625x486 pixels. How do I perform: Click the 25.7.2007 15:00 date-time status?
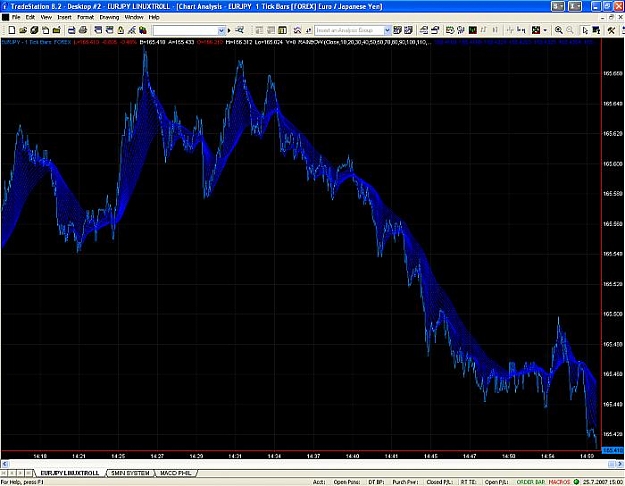click(602, 482)
